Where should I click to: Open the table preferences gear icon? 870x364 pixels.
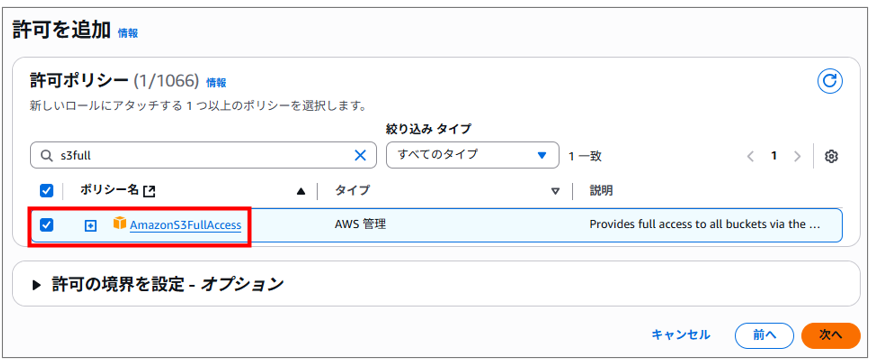click(x=831, y=156)
